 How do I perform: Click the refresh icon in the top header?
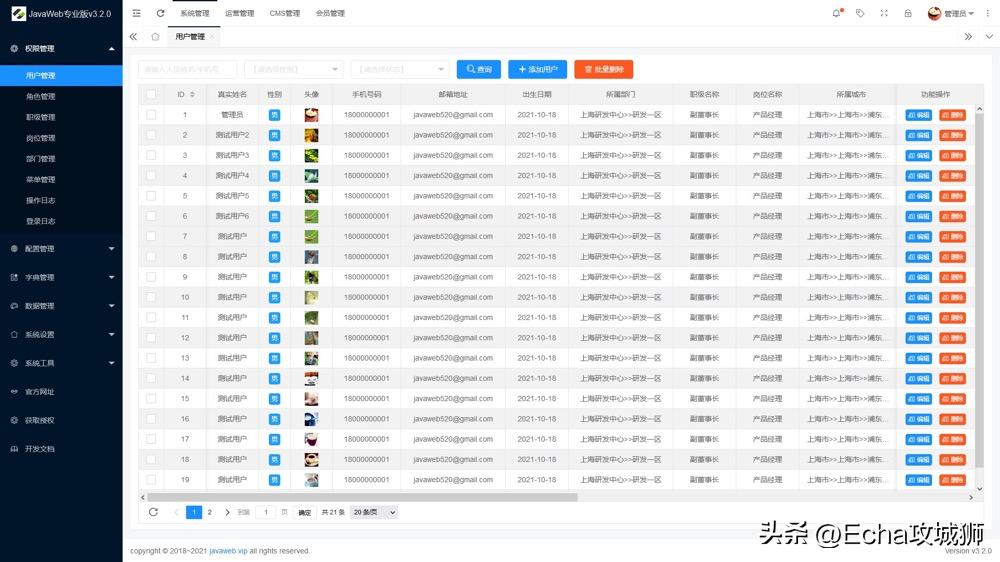tap(160, 13)
